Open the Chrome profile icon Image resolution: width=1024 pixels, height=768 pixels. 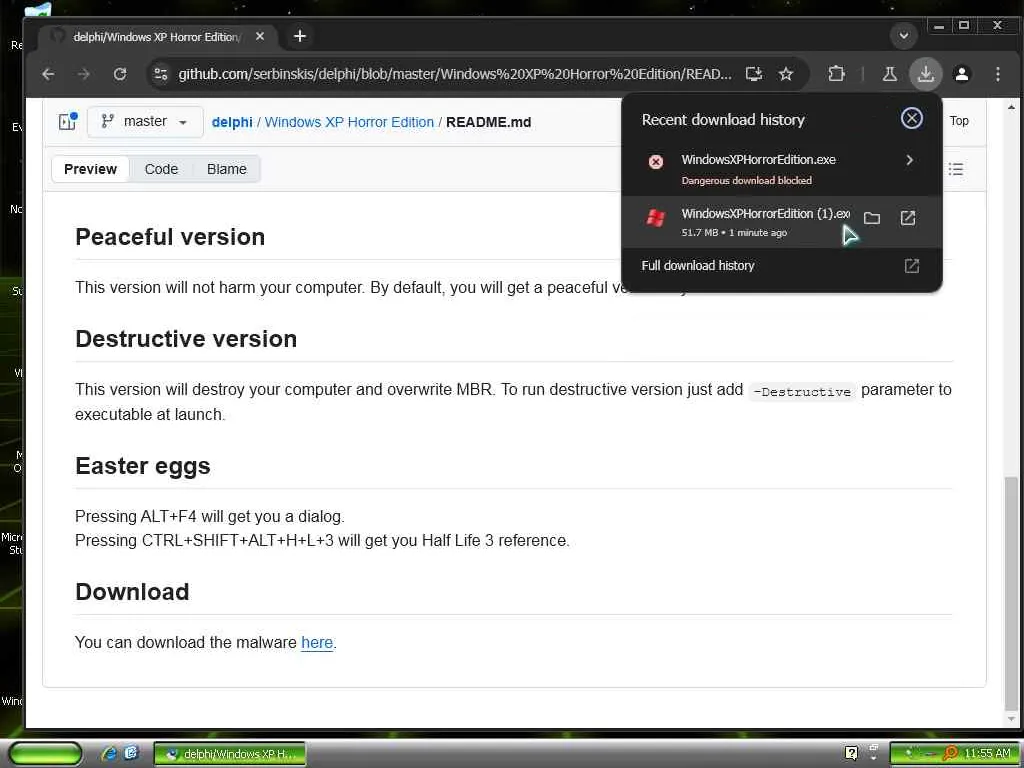tap(961, 74)
